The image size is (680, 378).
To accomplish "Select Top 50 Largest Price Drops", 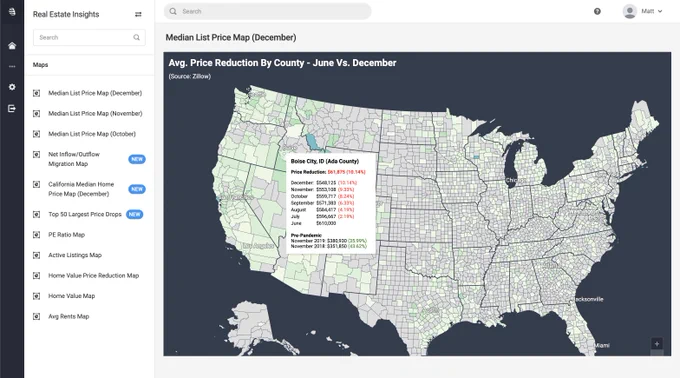I will pyautogui.click(x=85, y=214).
